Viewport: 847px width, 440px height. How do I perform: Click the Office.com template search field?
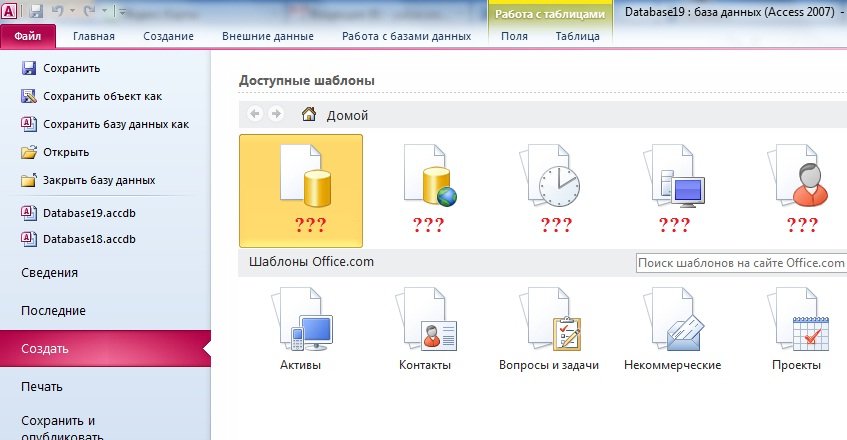tap(741, 263)
